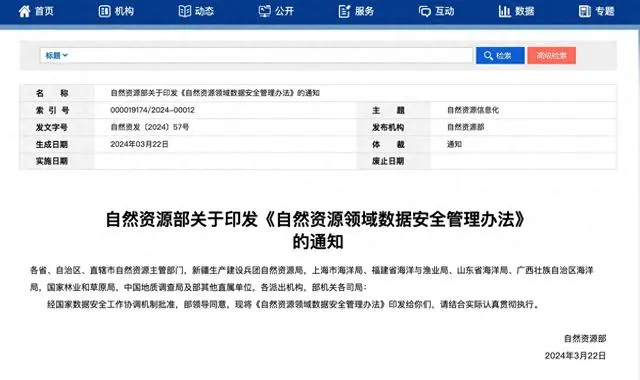Click the magnifier icon in search button
Screen dimensions: 640x380
[488, 56]
